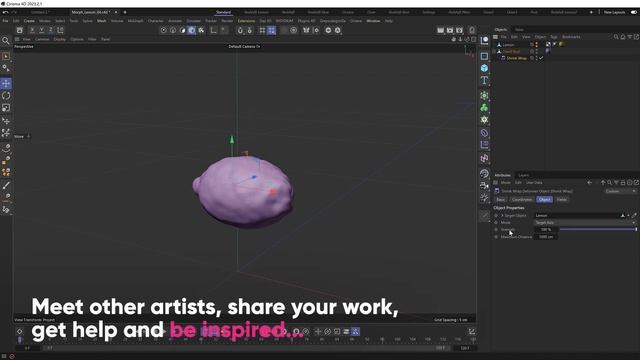
Task: Open Render Settings icon in top toolbar
Action: pos(459,30)
